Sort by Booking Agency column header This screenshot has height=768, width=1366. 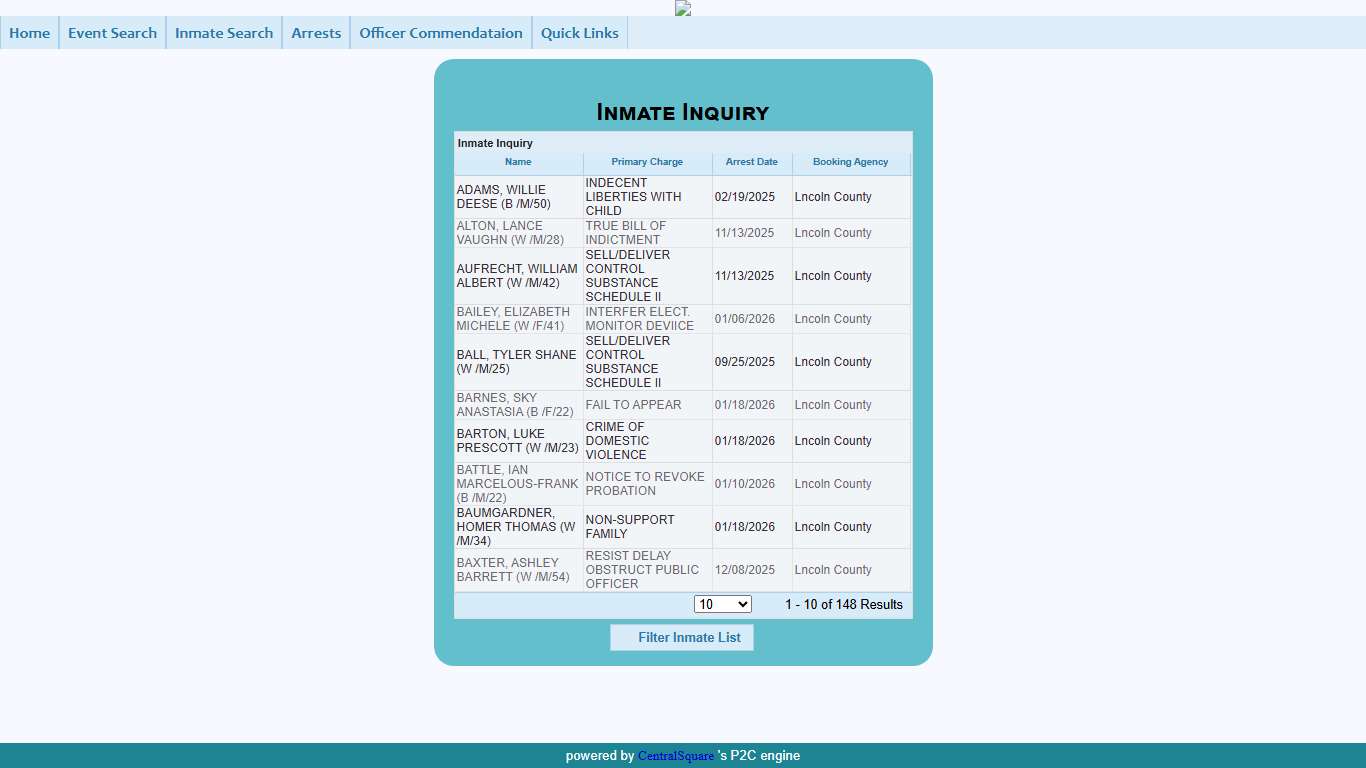point(850,162)
